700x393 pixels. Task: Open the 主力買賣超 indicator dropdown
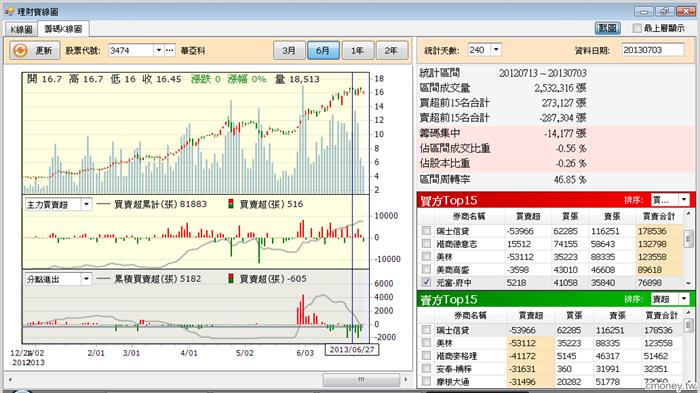[x=86, y=205]
